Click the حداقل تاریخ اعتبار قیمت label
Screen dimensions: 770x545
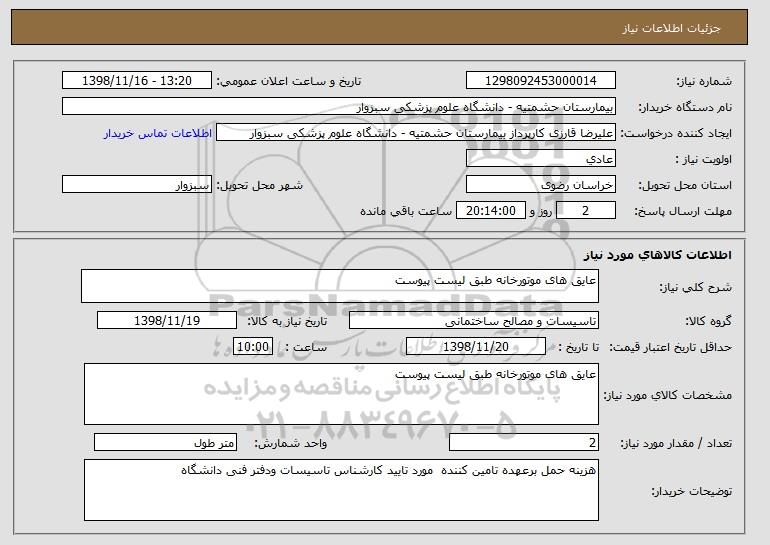(671, 347)
